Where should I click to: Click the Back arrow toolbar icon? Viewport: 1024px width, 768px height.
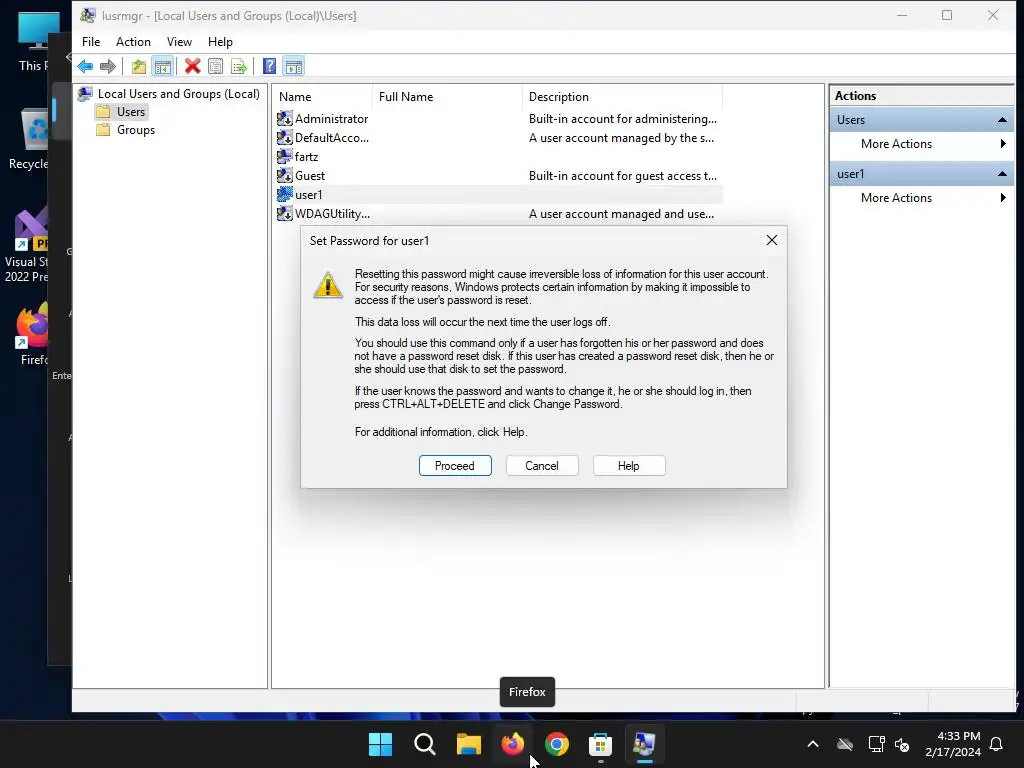85,67
